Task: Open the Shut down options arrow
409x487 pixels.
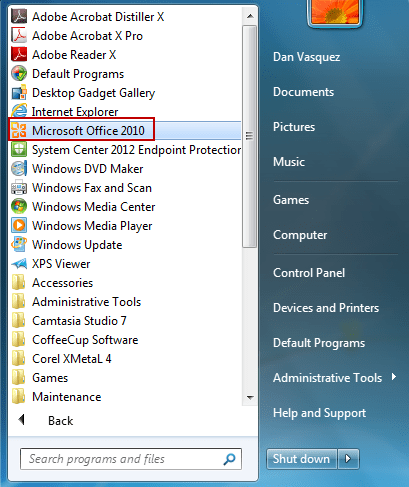Action: [348, 459]
